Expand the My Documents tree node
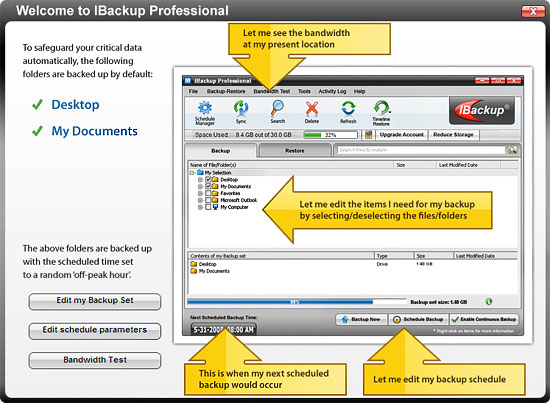The width and height of the screenshot is (550, 403). coord(200,187)
